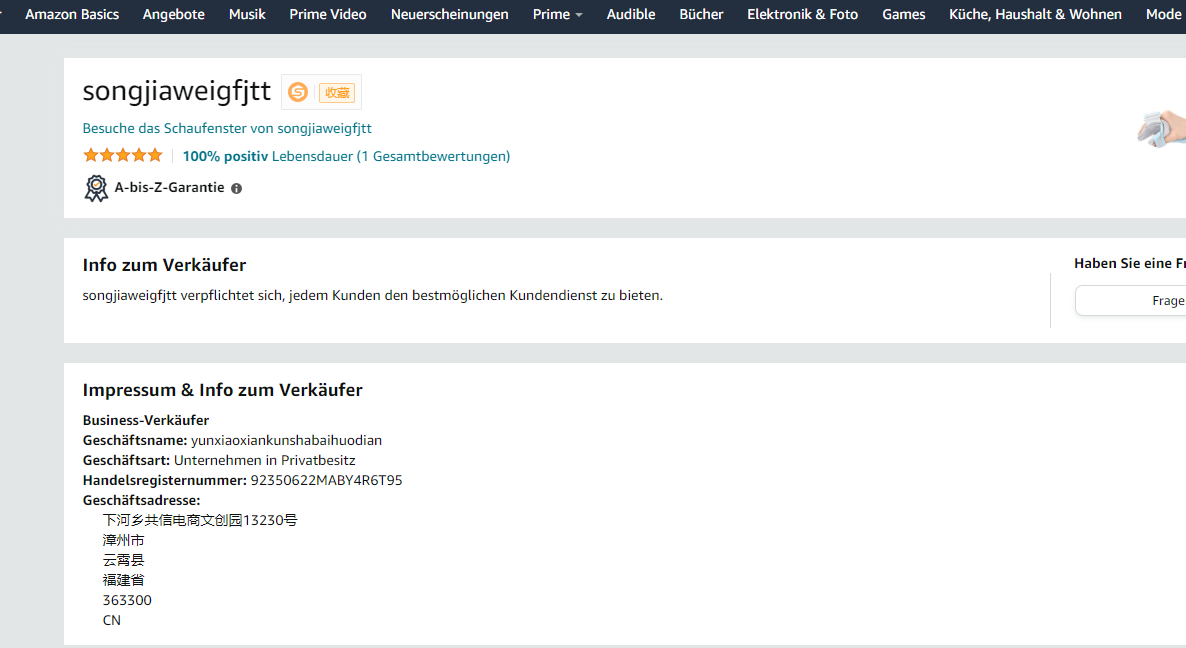Expand the Prime dropdown menu
This screenshot has height=648, width=1186.
[557, 14]
